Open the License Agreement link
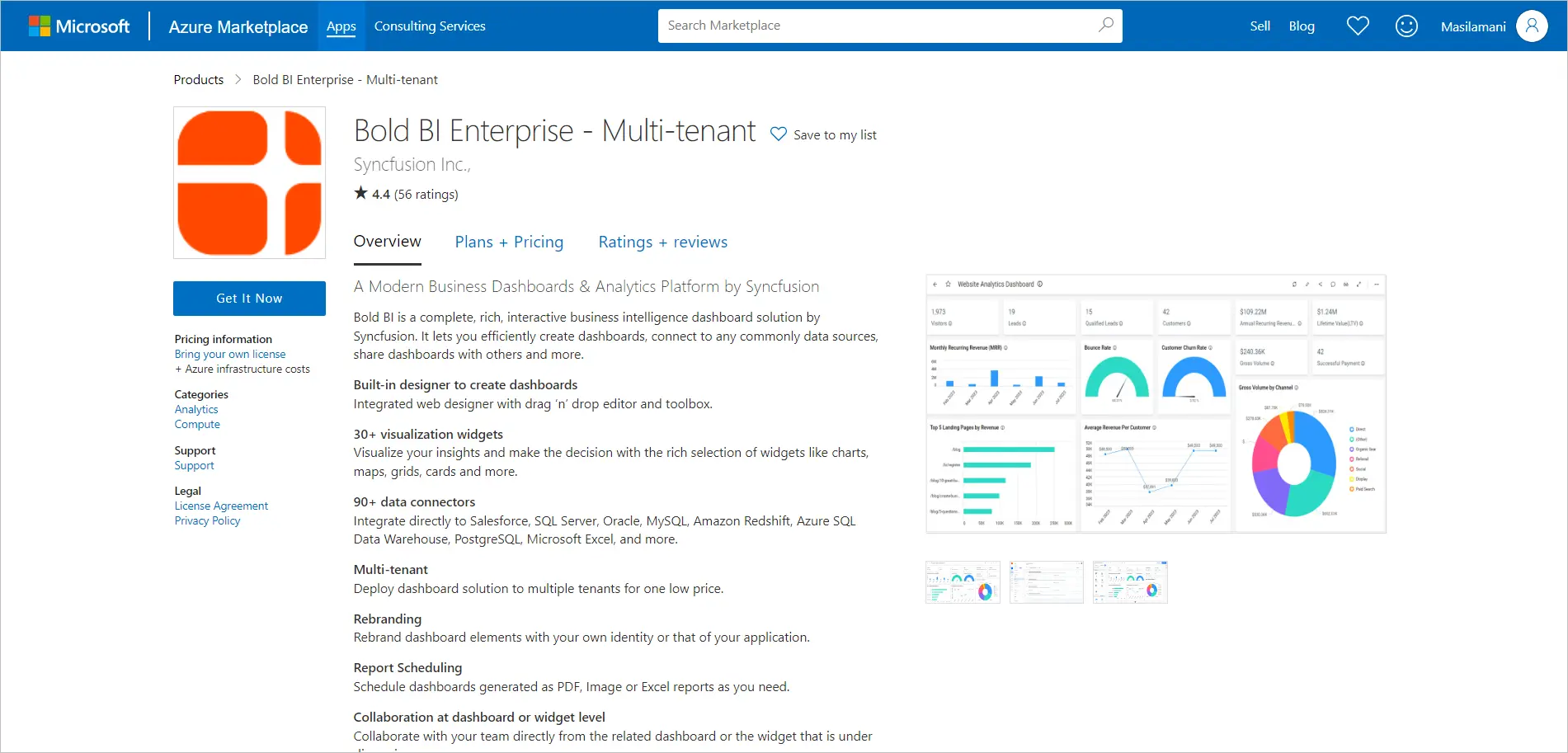Screen dimensions: 1568x753 [x=221, y=506]
